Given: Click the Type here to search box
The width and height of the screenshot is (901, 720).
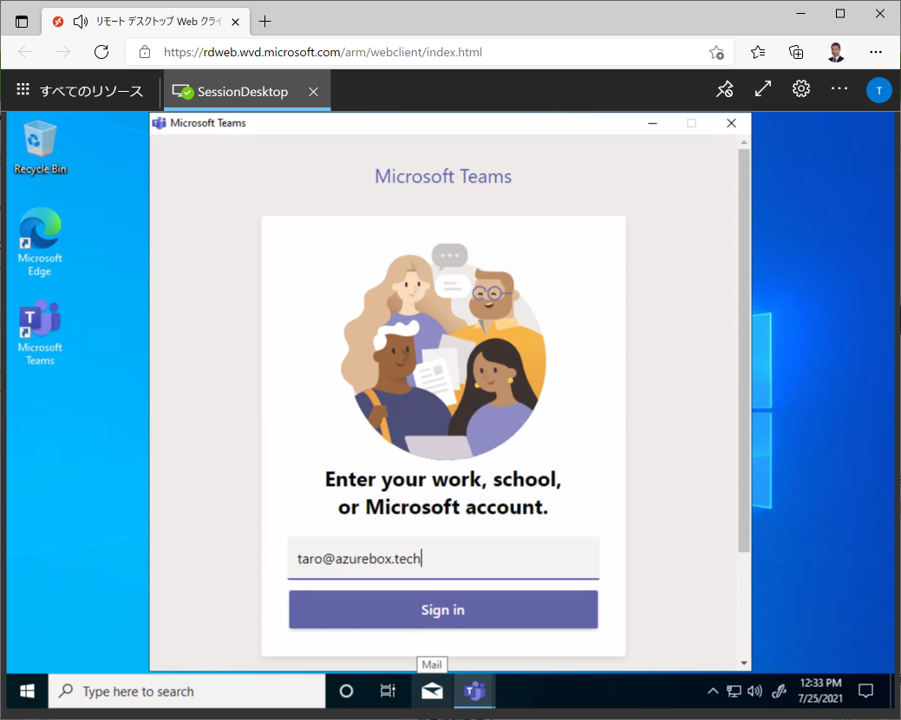Looking at the screenshot, I should pyautogui.click(x=187, y=691).
